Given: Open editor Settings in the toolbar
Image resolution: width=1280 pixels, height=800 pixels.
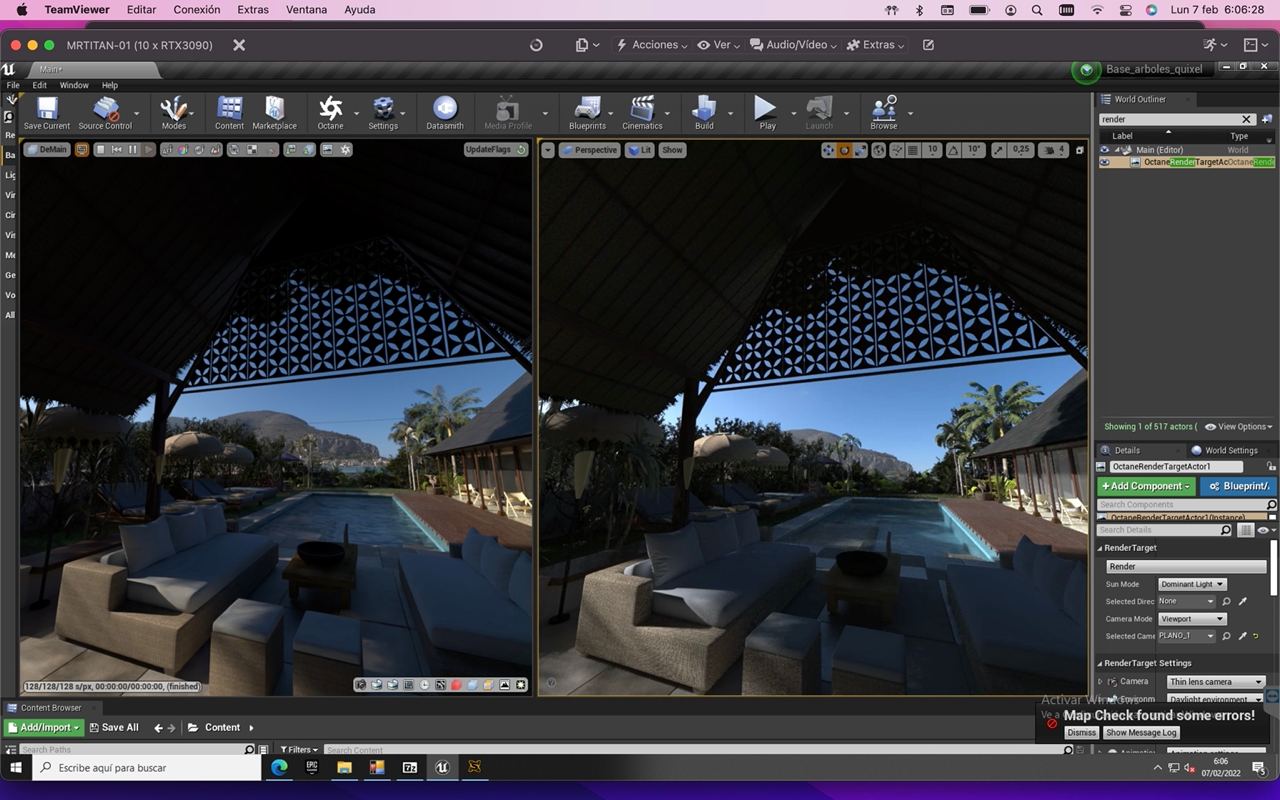Looking at the screenshot, I should (383, 114).
